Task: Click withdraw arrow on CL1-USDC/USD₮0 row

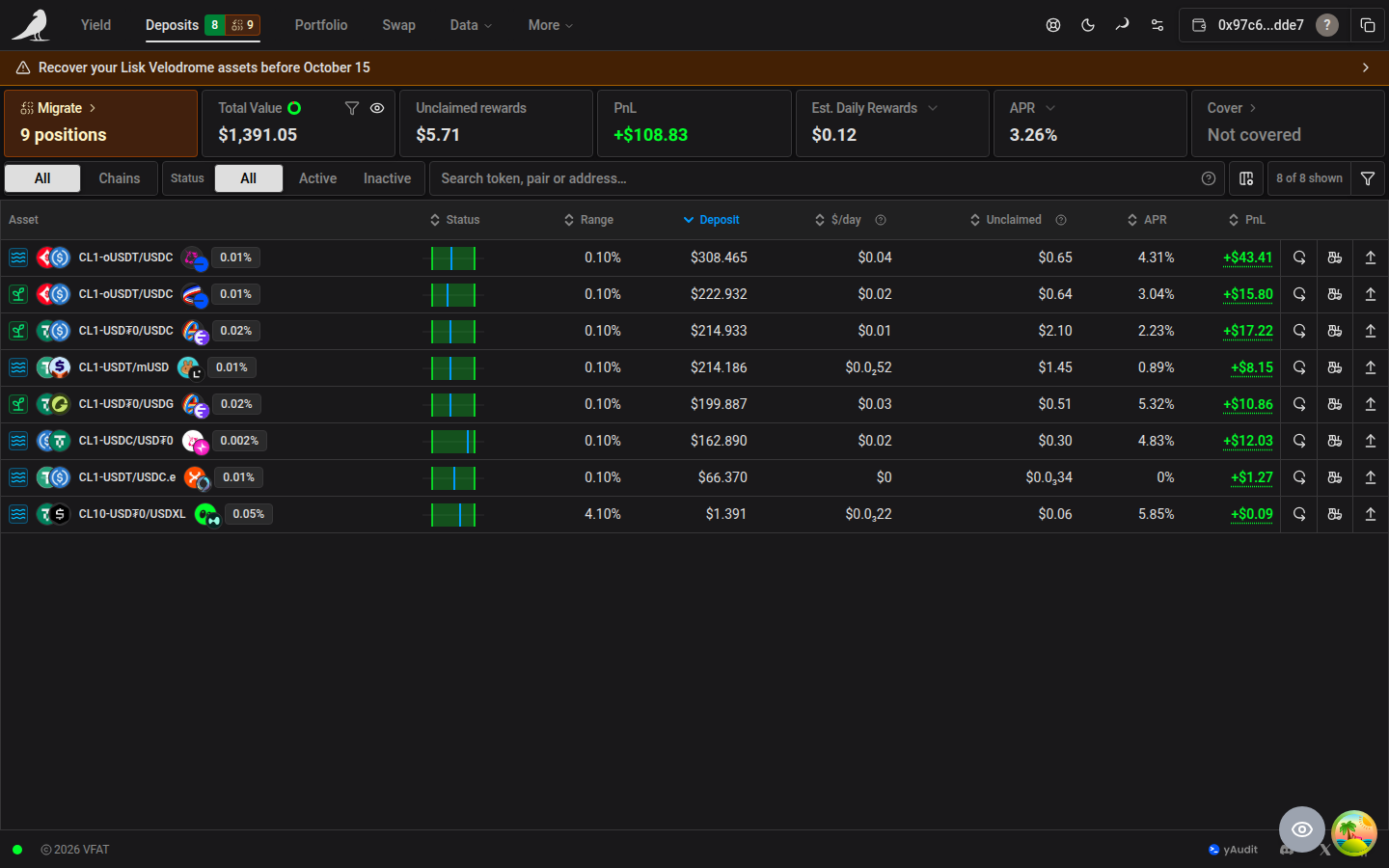Action: point(1371,441)
